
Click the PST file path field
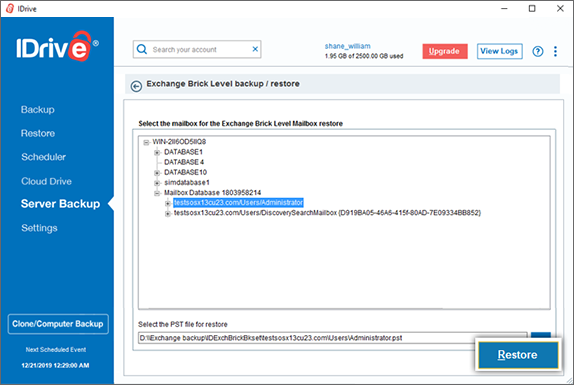[332, 338]
